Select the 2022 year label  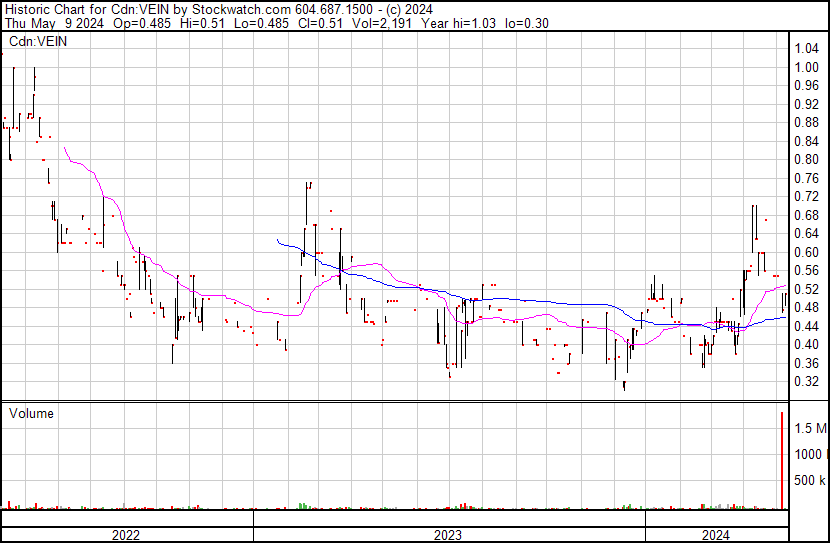click(125, 535)
